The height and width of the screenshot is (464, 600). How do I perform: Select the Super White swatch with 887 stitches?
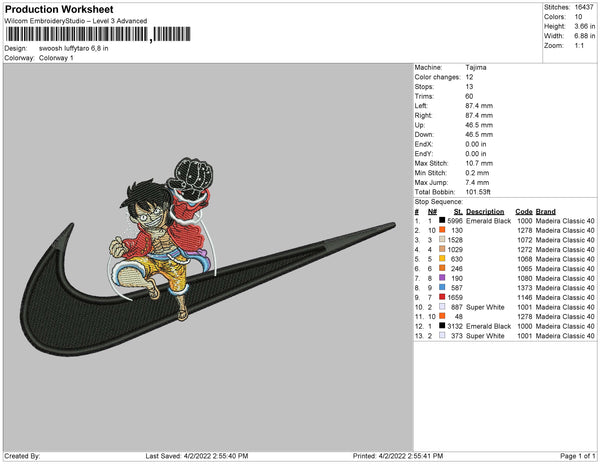tap(442, 306)
